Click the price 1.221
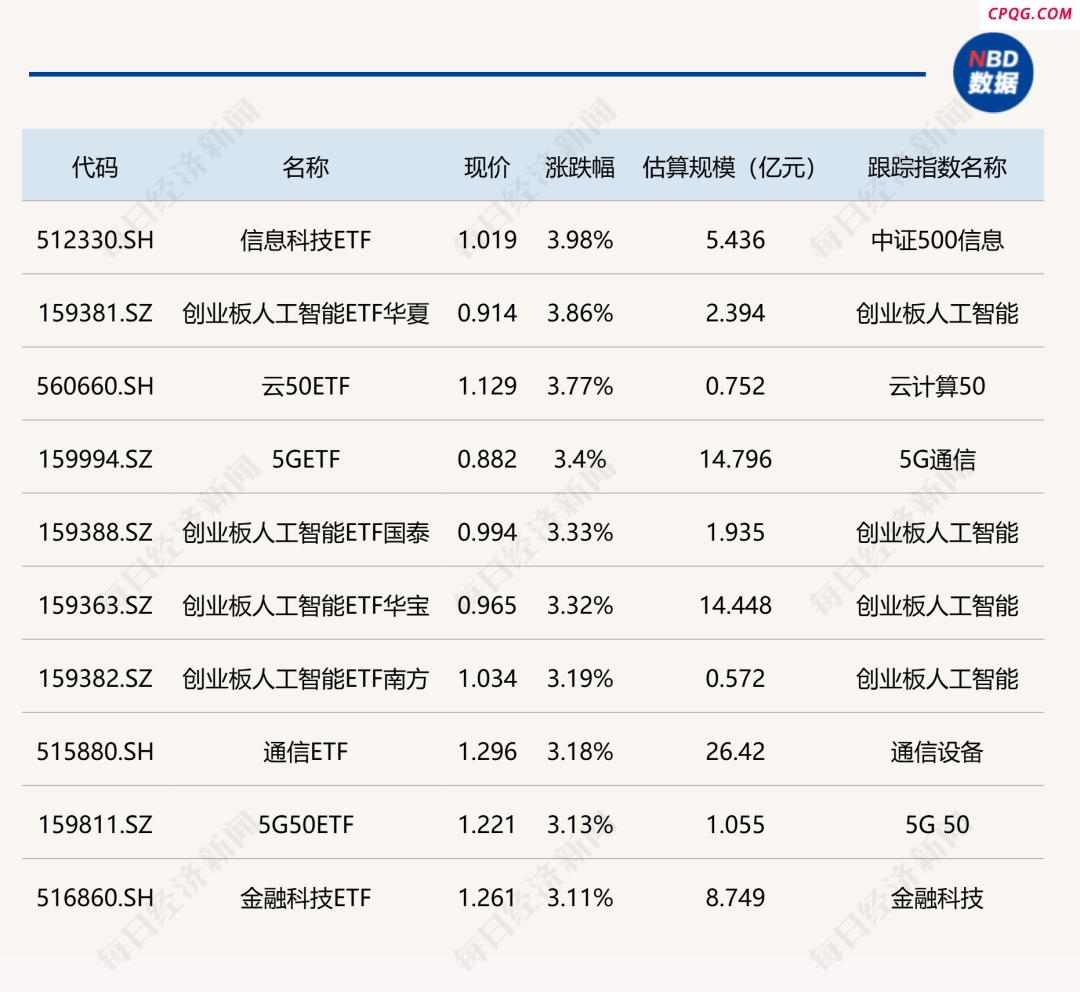Viewport: 1080px width, 992px height. (x=487, y=825)
